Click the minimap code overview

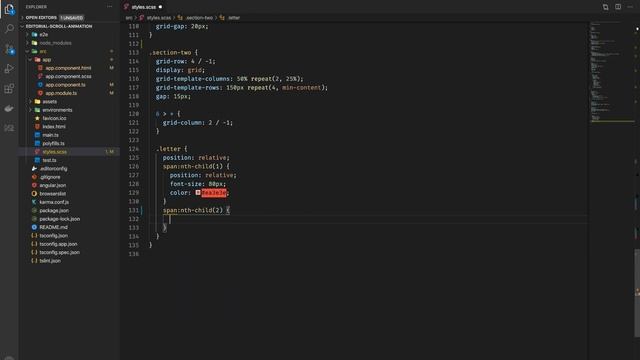pos(610,73)
